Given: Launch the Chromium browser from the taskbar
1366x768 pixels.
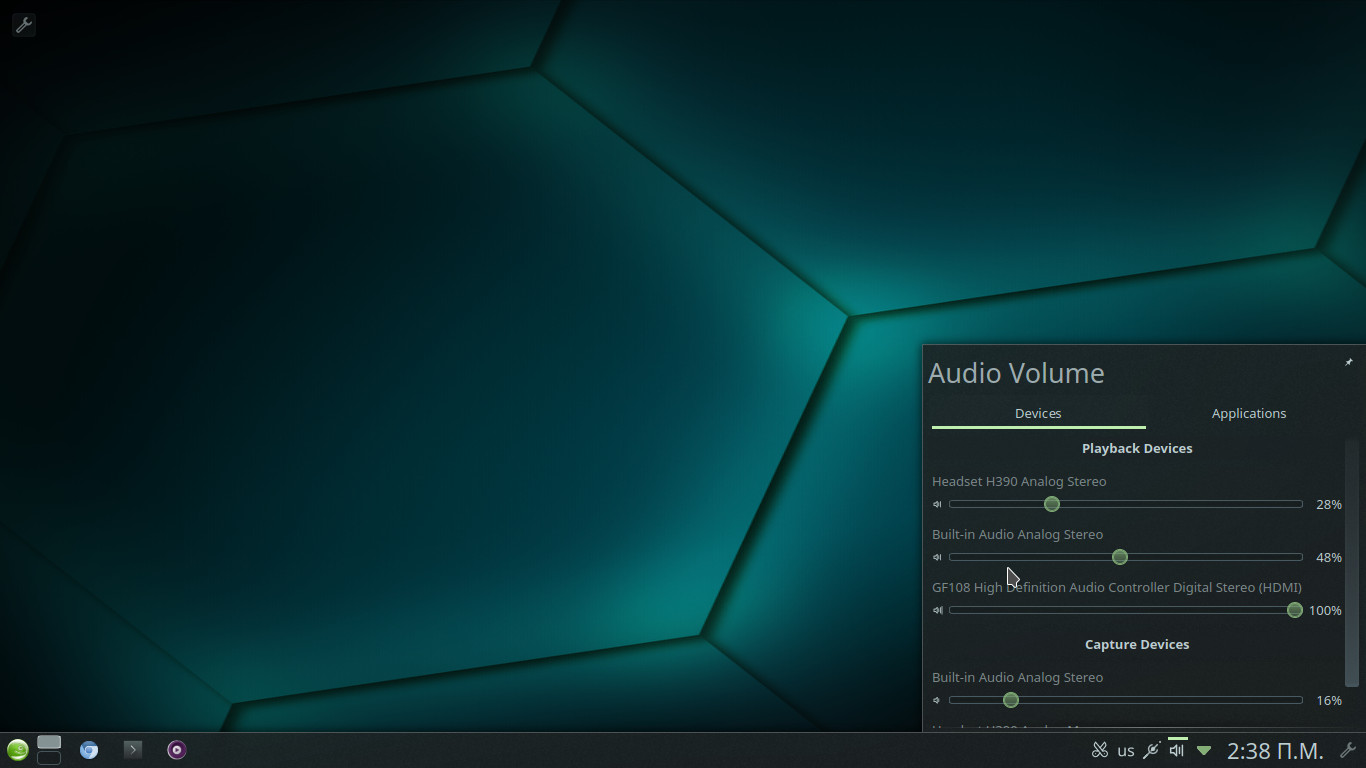Looking at the screenshot, I should pos(89,750).
